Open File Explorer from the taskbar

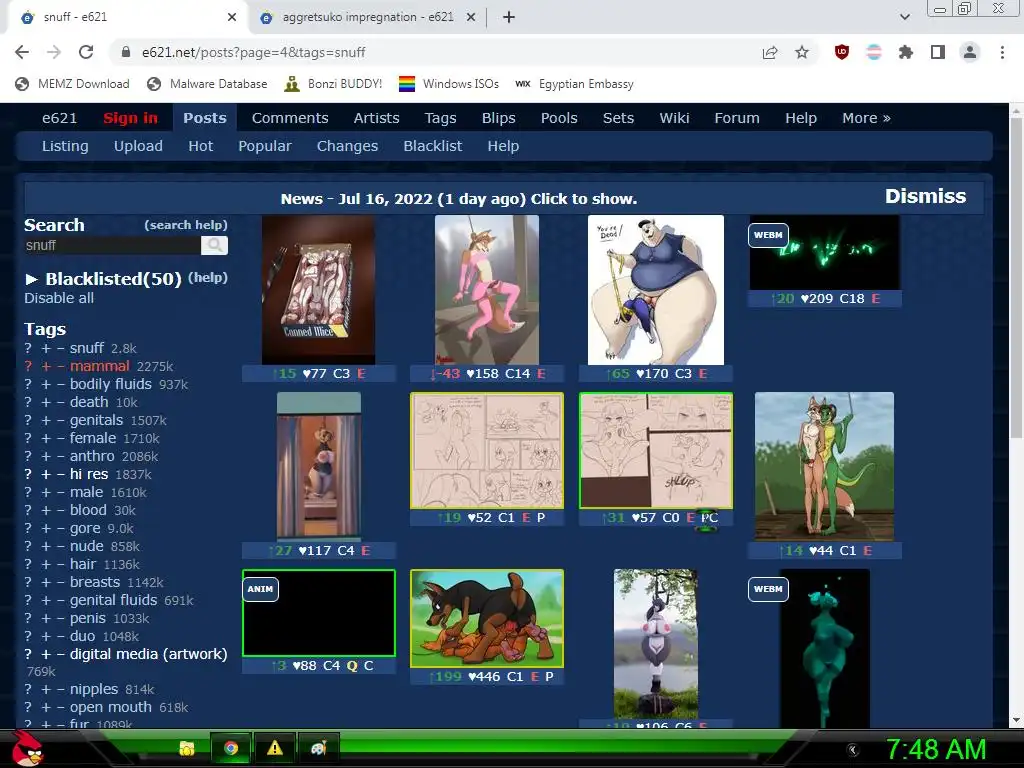tap(187, 748)
